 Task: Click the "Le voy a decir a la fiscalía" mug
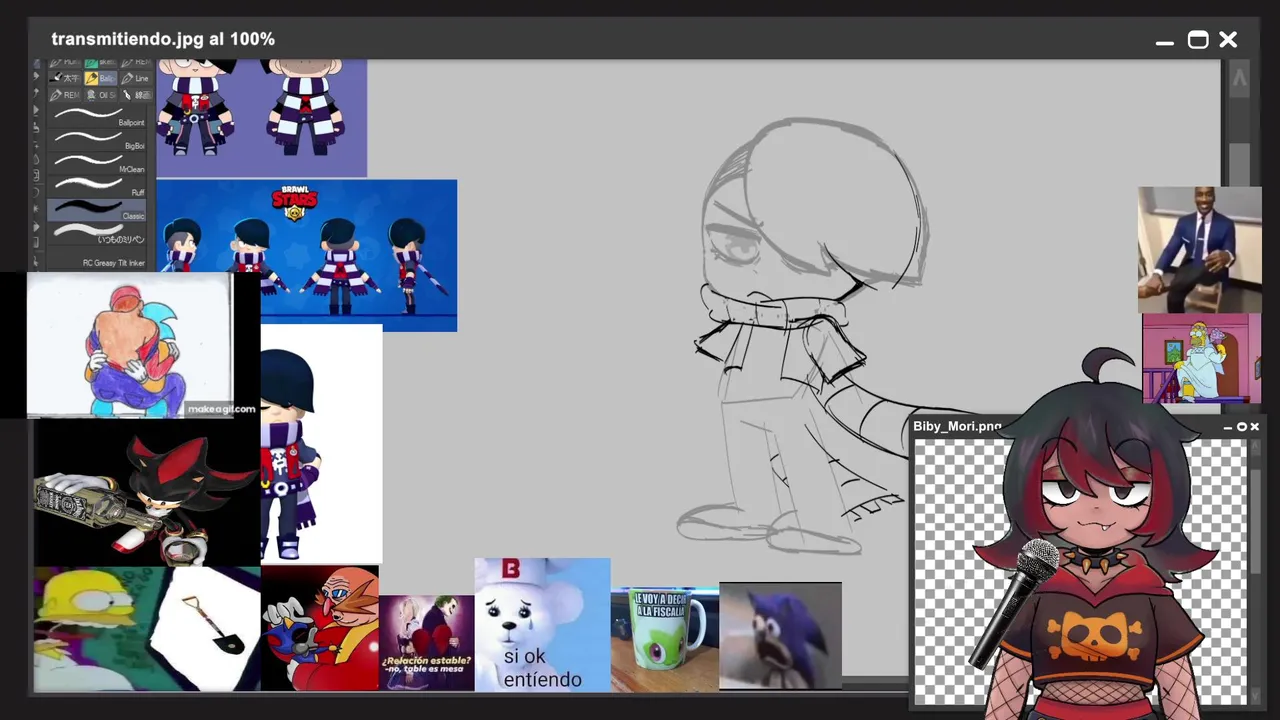665,640
